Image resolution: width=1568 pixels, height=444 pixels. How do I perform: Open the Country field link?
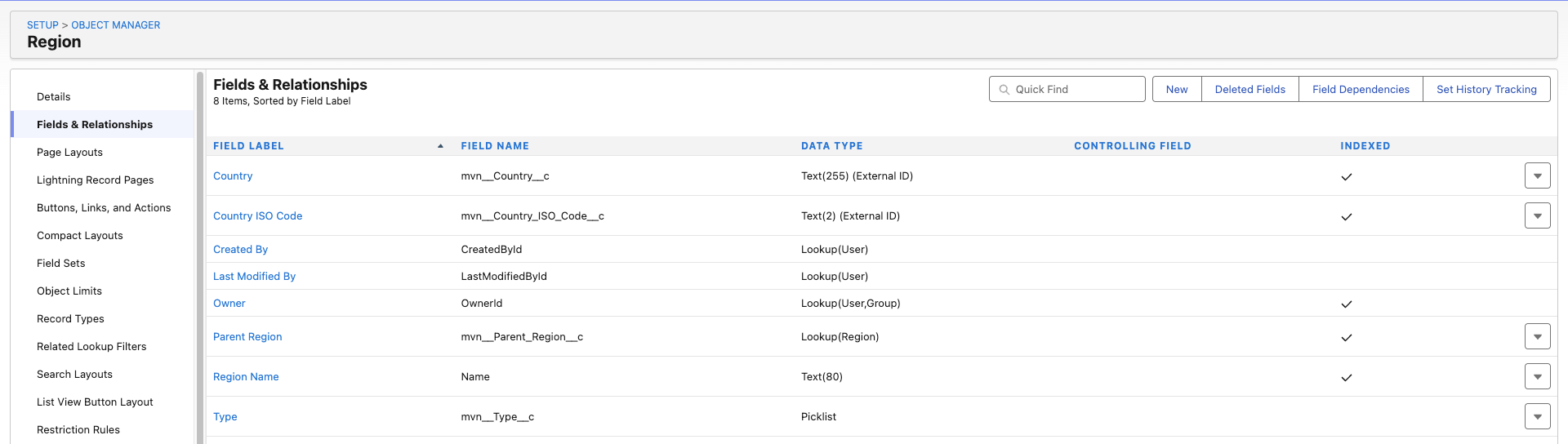click(x=233, y=175)
